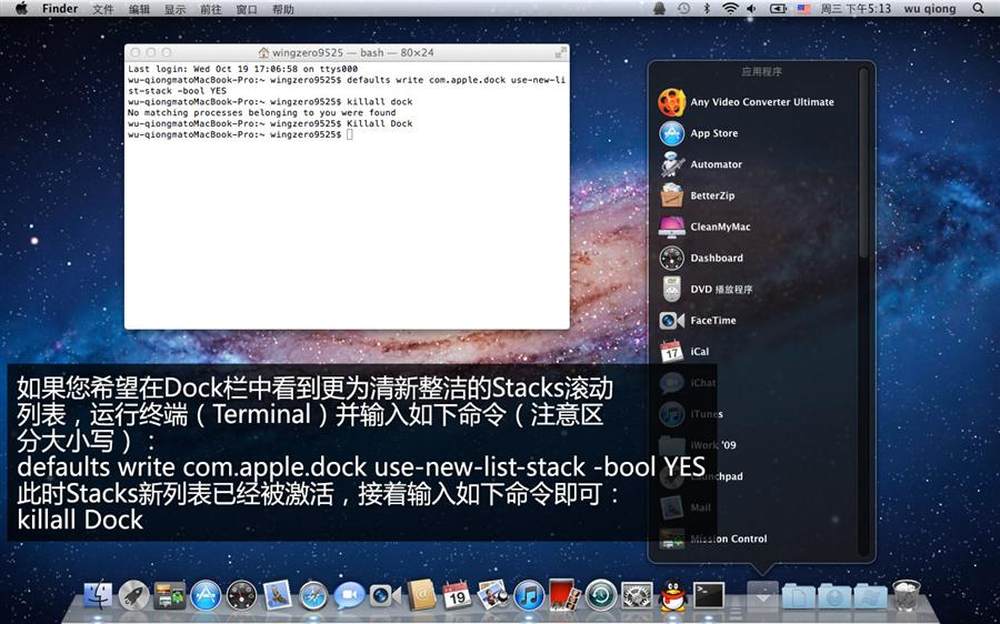Open the Apple menu

click(22, 8)
